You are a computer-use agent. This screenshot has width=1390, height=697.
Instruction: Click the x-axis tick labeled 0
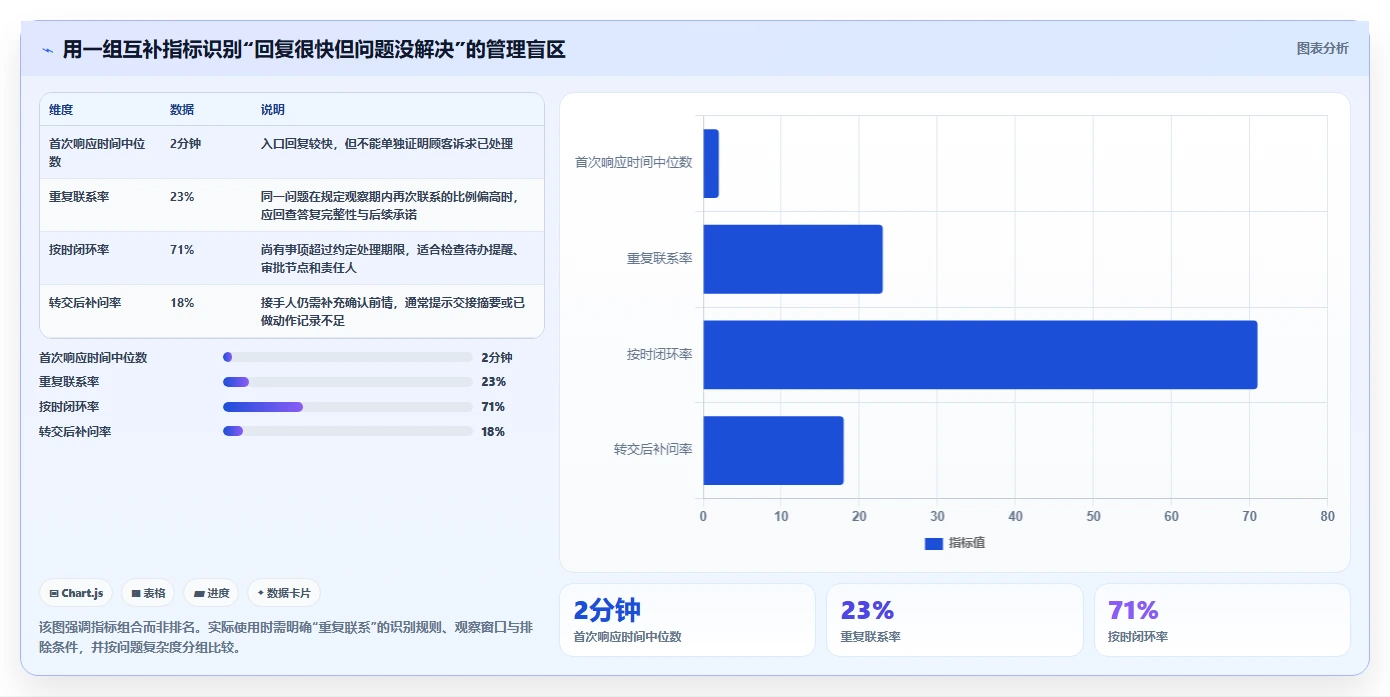(x=703, y=516)
